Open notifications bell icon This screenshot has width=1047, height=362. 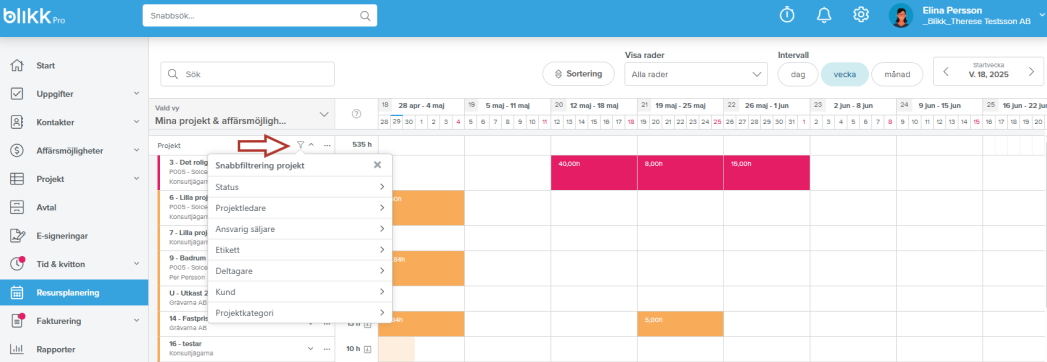pos(824,15)
